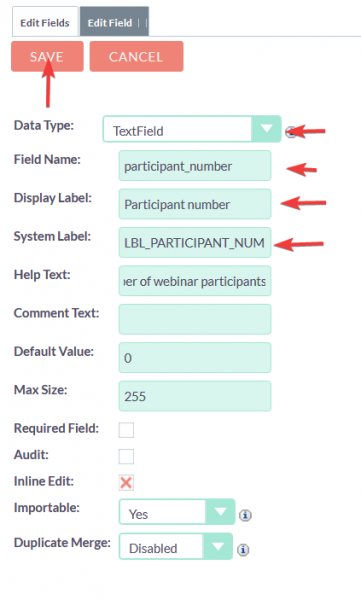Toggle the Inline Edit checkbox

tap(126, 483)
